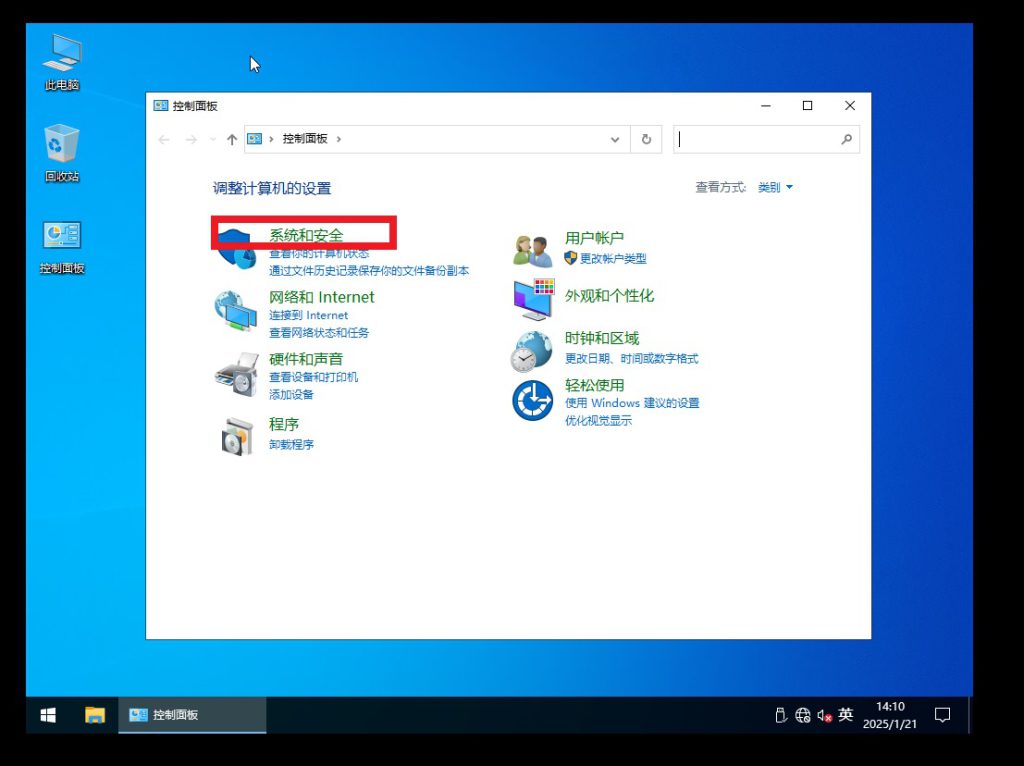Viewport: 1024px width, 766px height.
Task: Expand the 类别 view-by dropdown
Action: click(x=775, y=188)
